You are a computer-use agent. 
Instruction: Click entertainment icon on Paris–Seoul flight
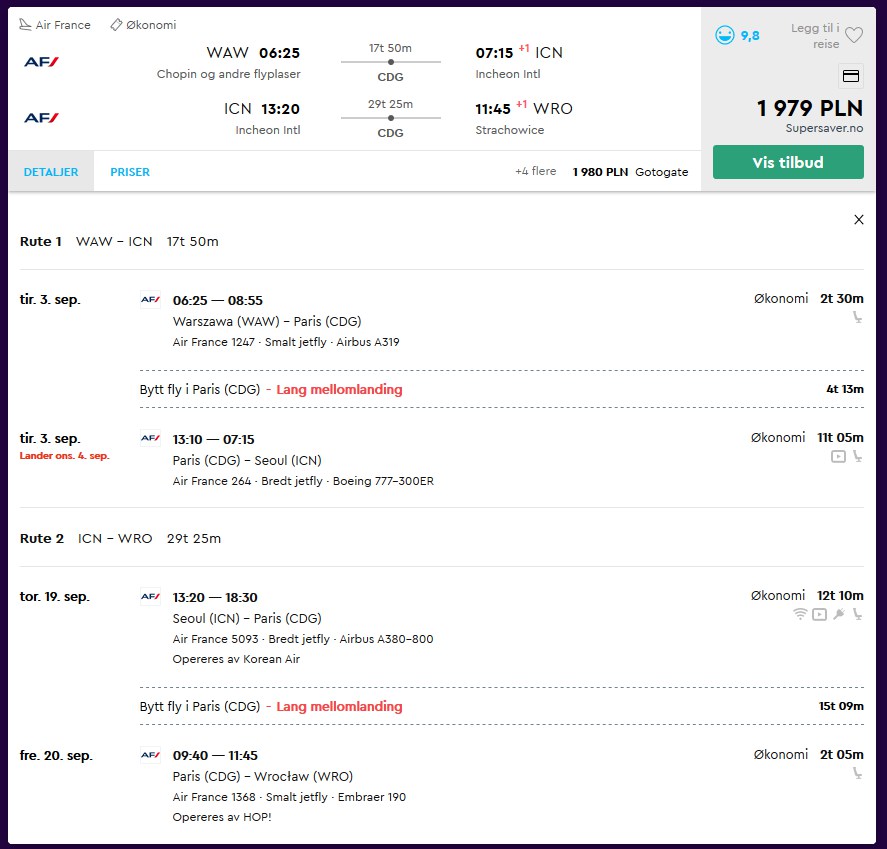click(x=838, y=456)
